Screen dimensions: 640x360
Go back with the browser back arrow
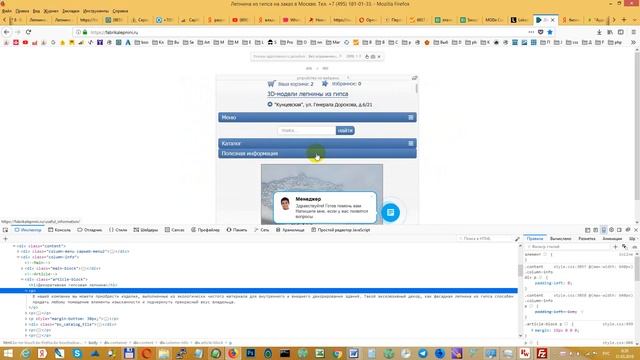coord(7,32)
